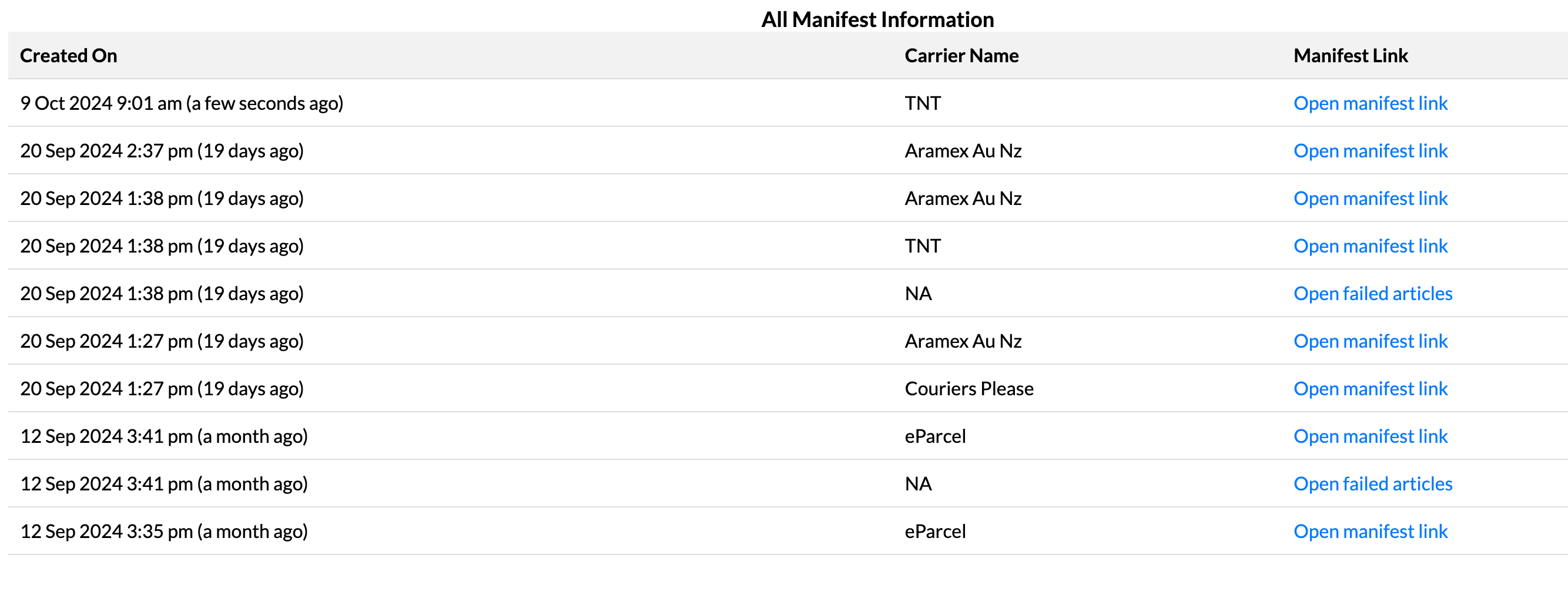The width and height of the screenshot is (1568, 612).
Task: Open manifest link for 3:41 pm eParcel row
Action: pos(1370,436)
